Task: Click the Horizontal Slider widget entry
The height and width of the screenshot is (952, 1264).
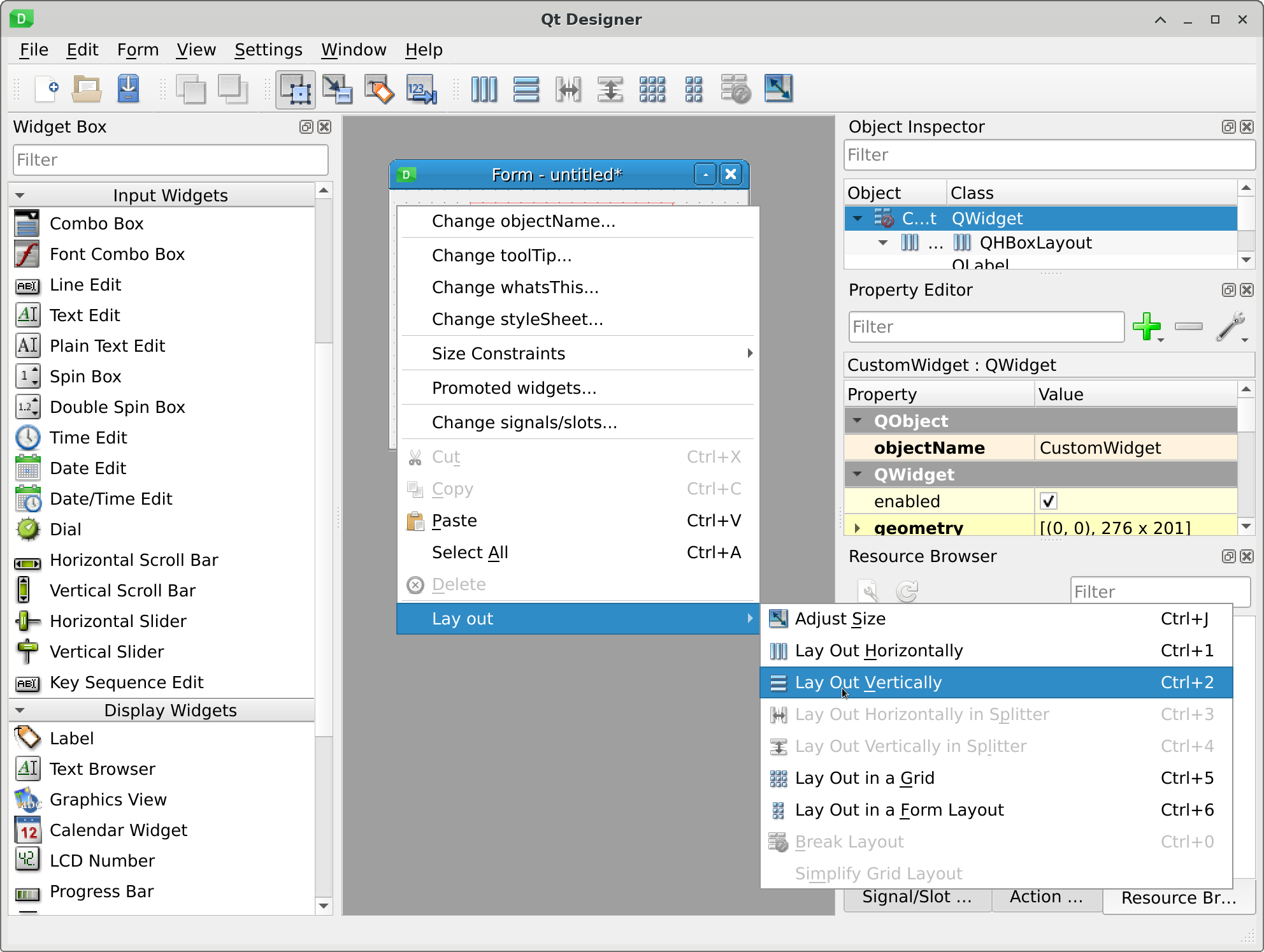Action: pyautogui.click(x=118, y=621)
